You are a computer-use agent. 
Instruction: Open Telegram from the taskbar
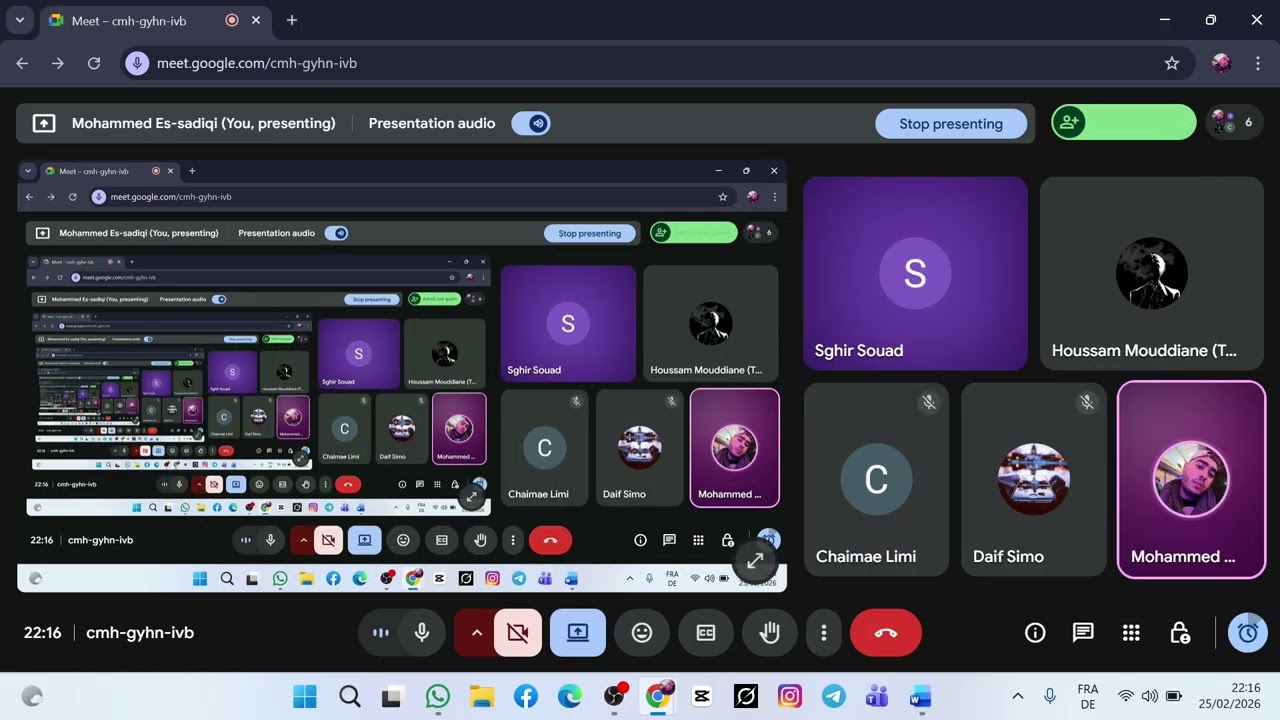point(834,696)
